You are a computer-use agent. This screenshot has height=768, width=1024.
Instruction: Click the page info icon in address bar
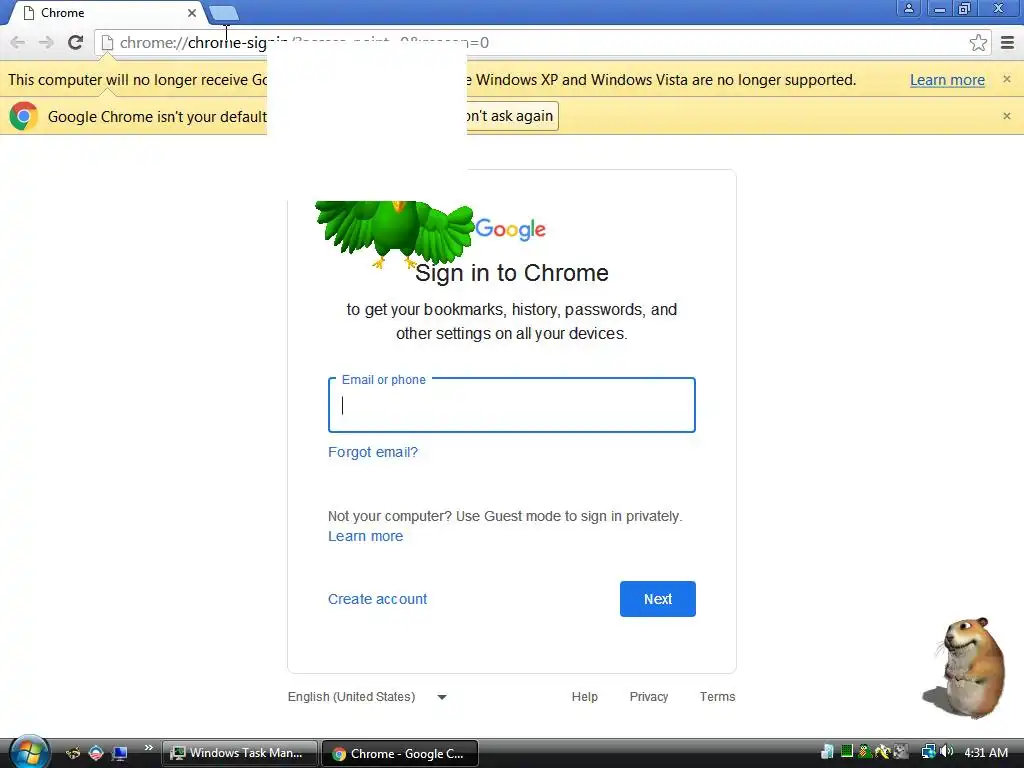(x=108, y=42)
